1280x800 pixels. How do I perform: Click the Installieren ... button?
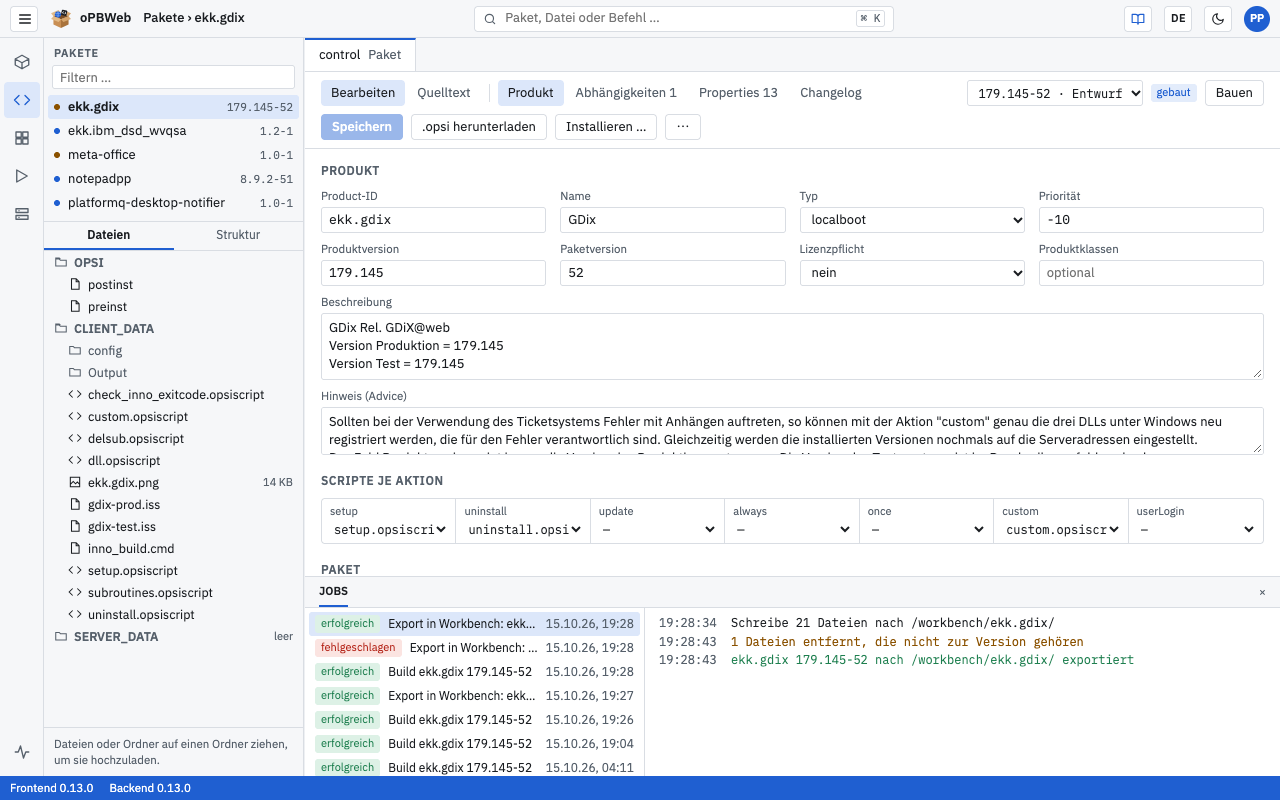[606, 127]
